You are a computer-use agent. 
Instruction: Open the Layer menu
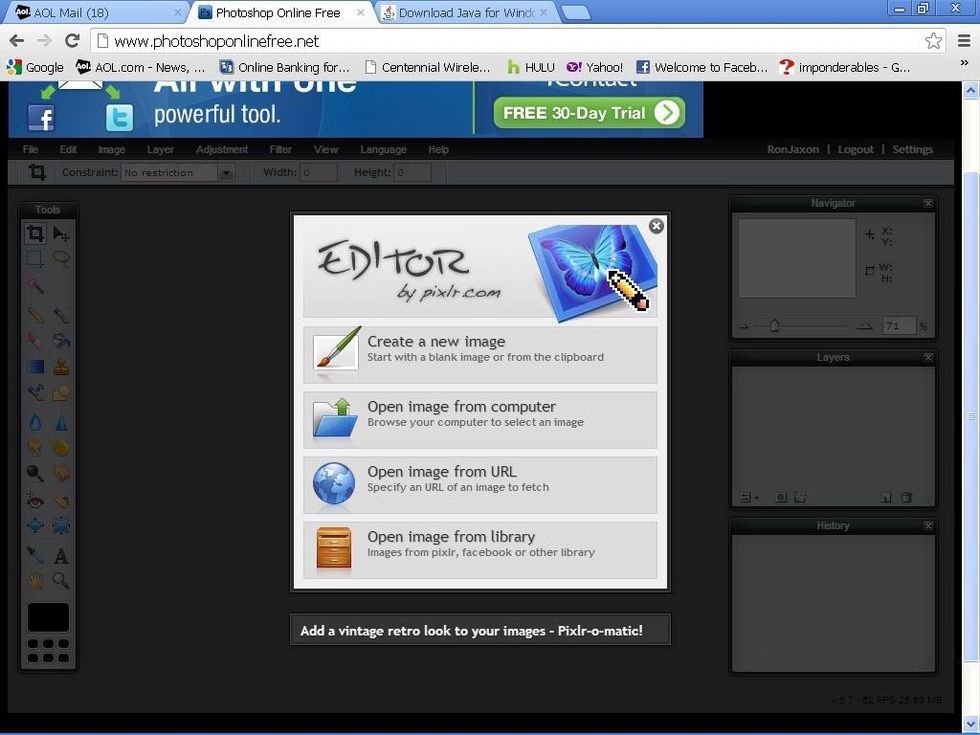tap(161, 149)
